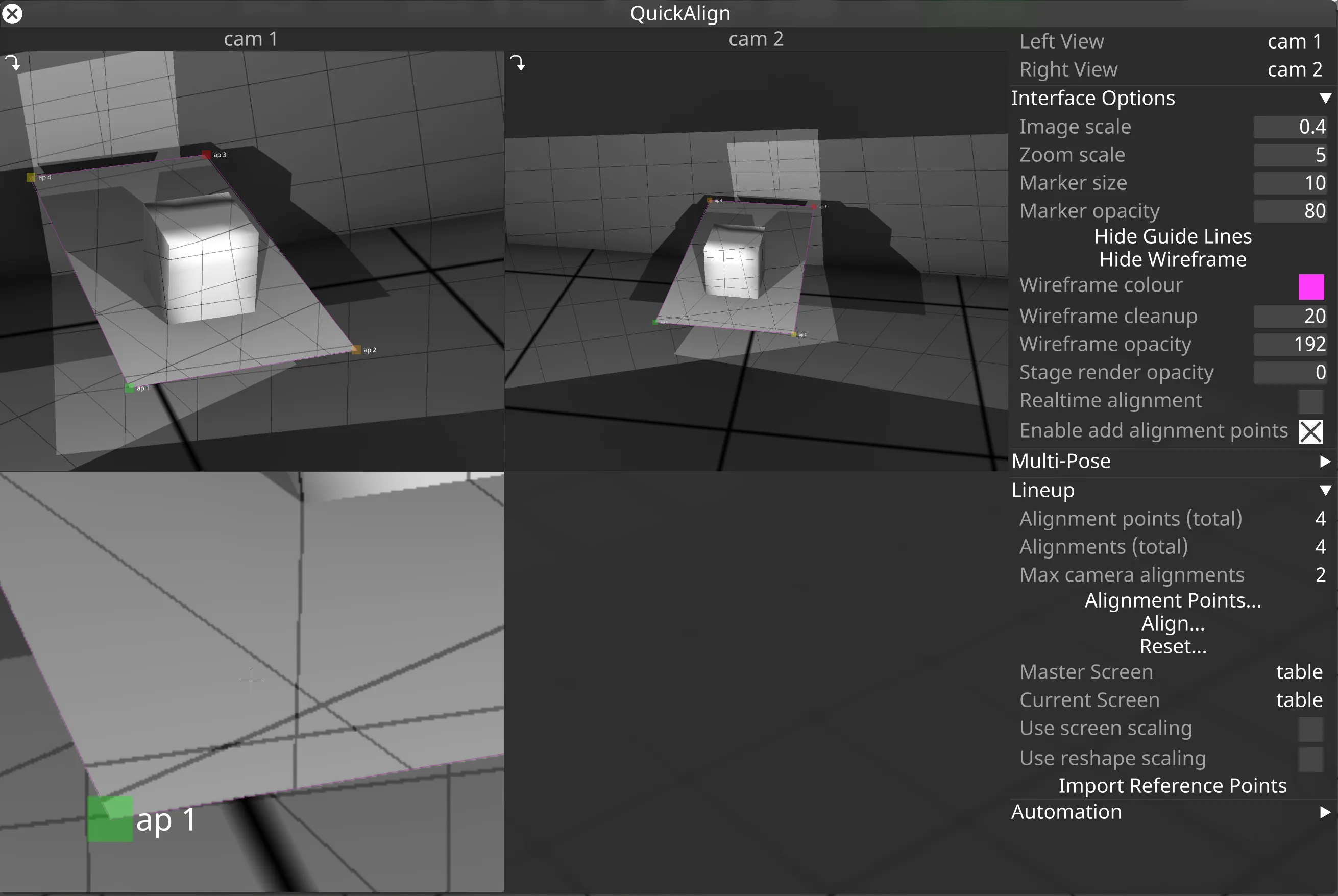This screenshot has height=896, width=1338.
Task: Select the orange ap 2 marker in cam 1
Action: pyautogui.click(x=356, y=350)
